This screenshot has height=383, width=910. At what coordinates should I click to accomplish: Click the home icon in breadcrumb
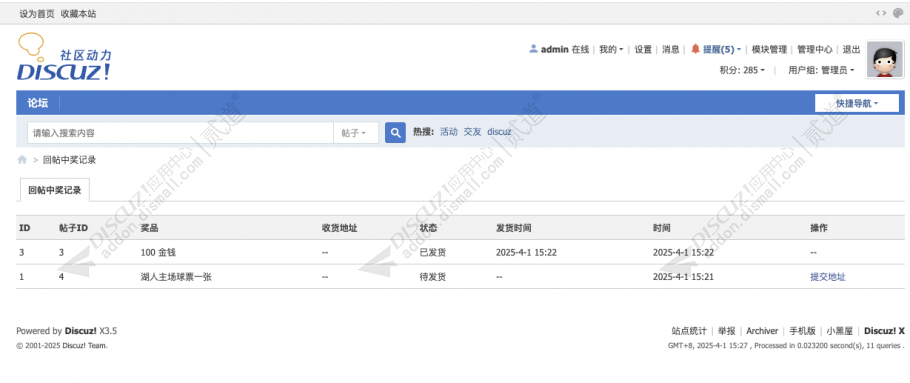point(22,160)
